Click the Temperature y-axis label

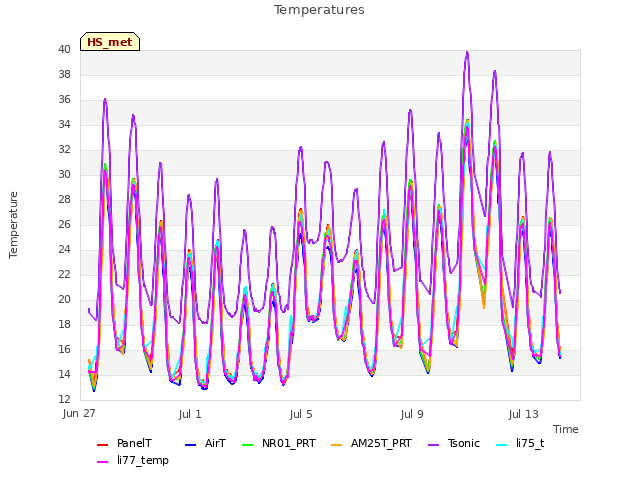tap(13, 225)
